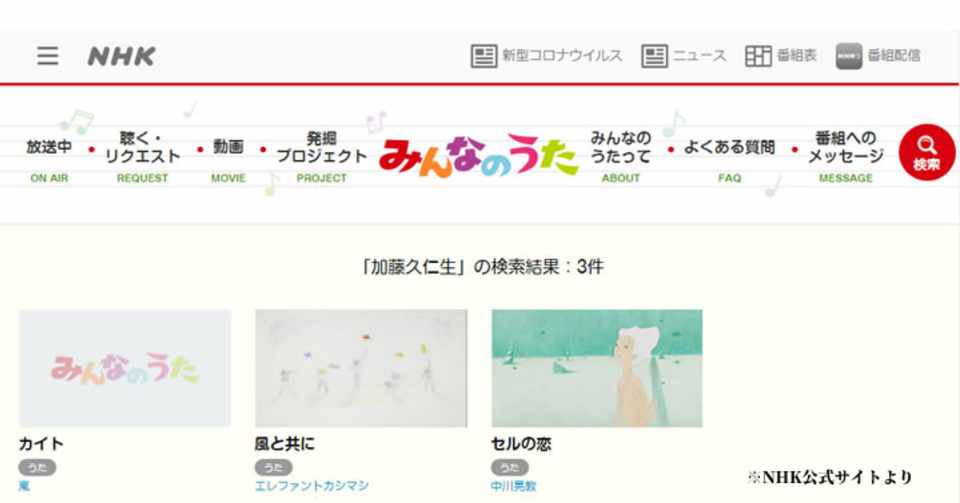Click the red 検索 search button
This screenshot has width=960, height=503.
(x=926, y=152)
